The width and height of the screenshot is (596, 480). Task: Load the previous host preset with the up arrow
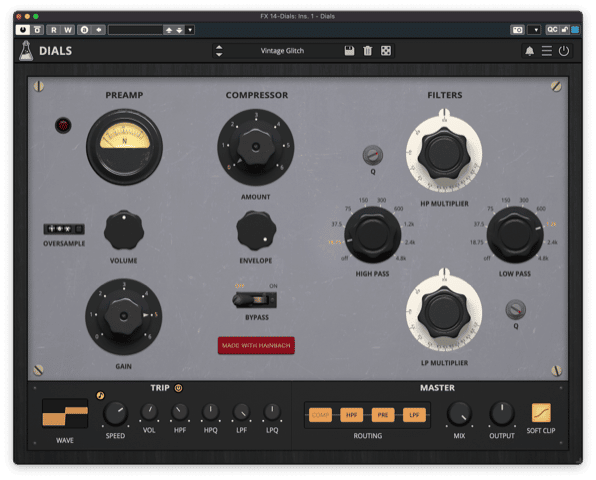[x=169, y=30]
